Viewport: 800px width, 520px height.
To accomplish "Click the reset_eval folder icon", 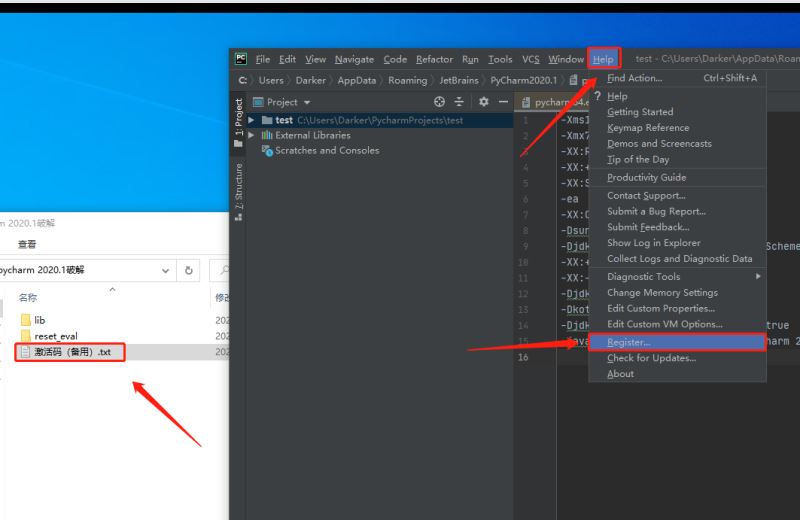I will click(26, 336).
